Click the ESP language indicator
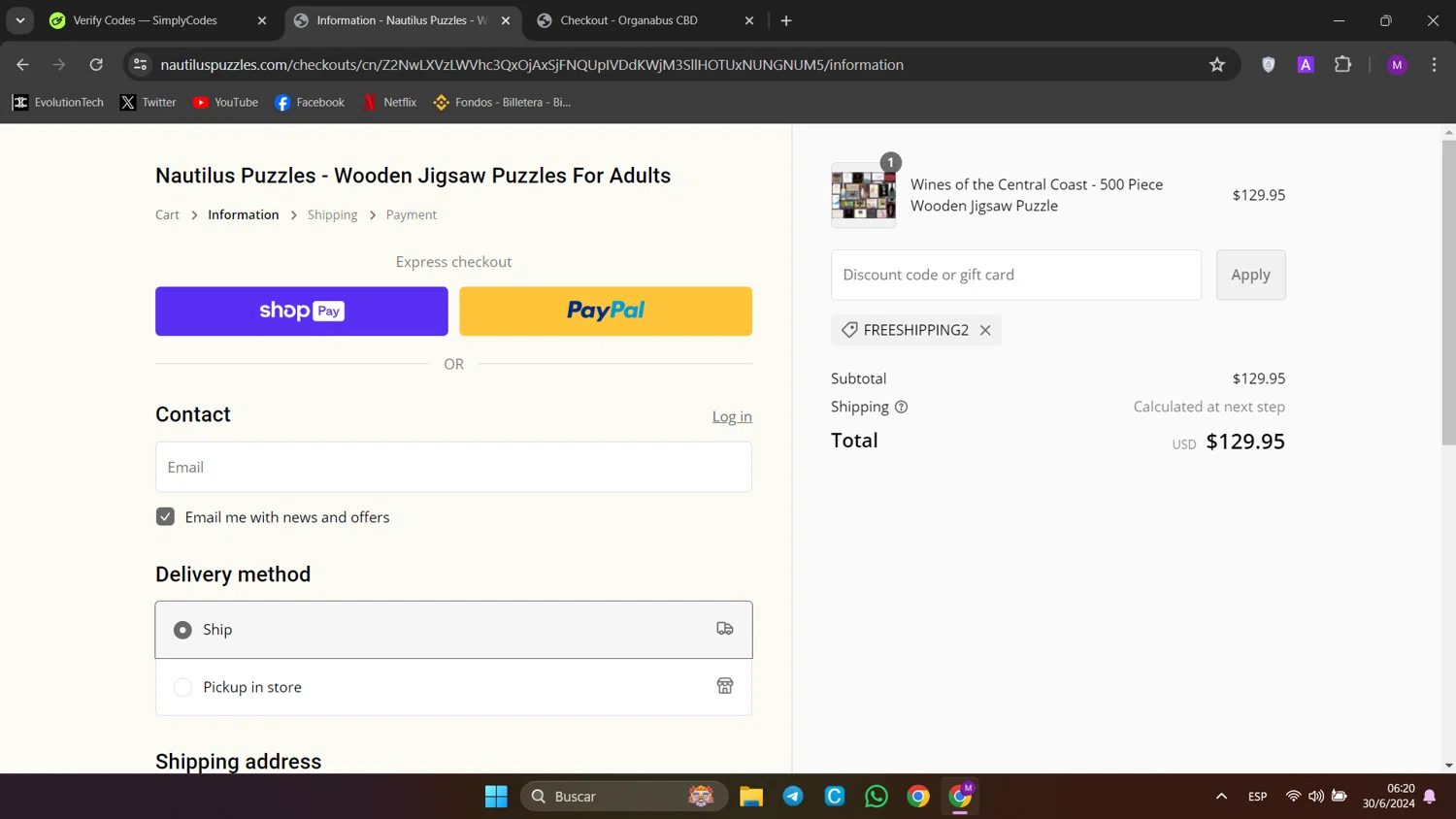The width and height of the screenshot is (1456, 819). point(1257,797)
